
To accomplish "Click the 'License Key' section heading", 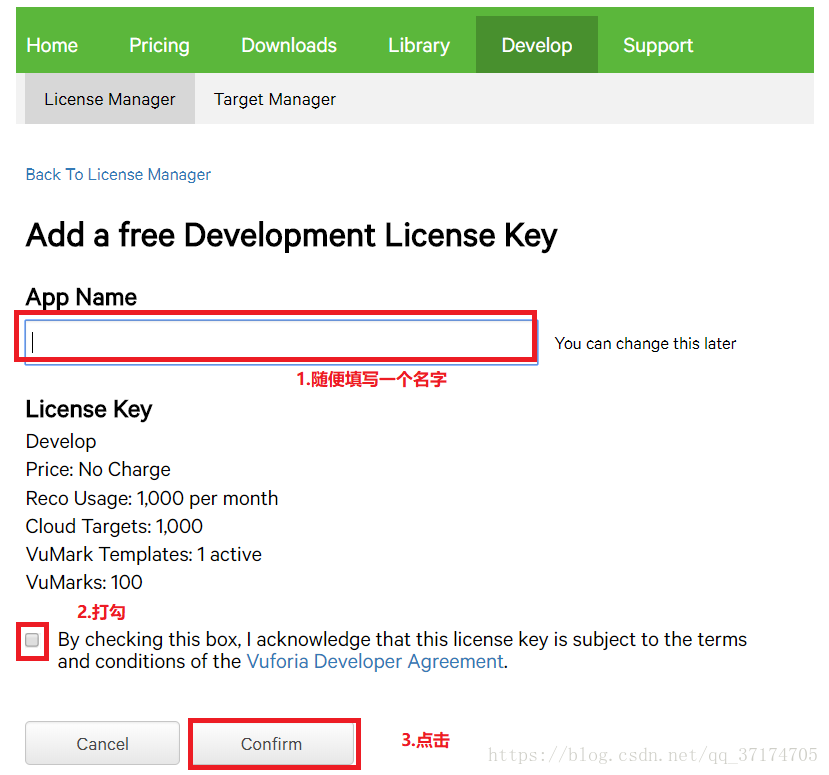I will tap(89, 410).
